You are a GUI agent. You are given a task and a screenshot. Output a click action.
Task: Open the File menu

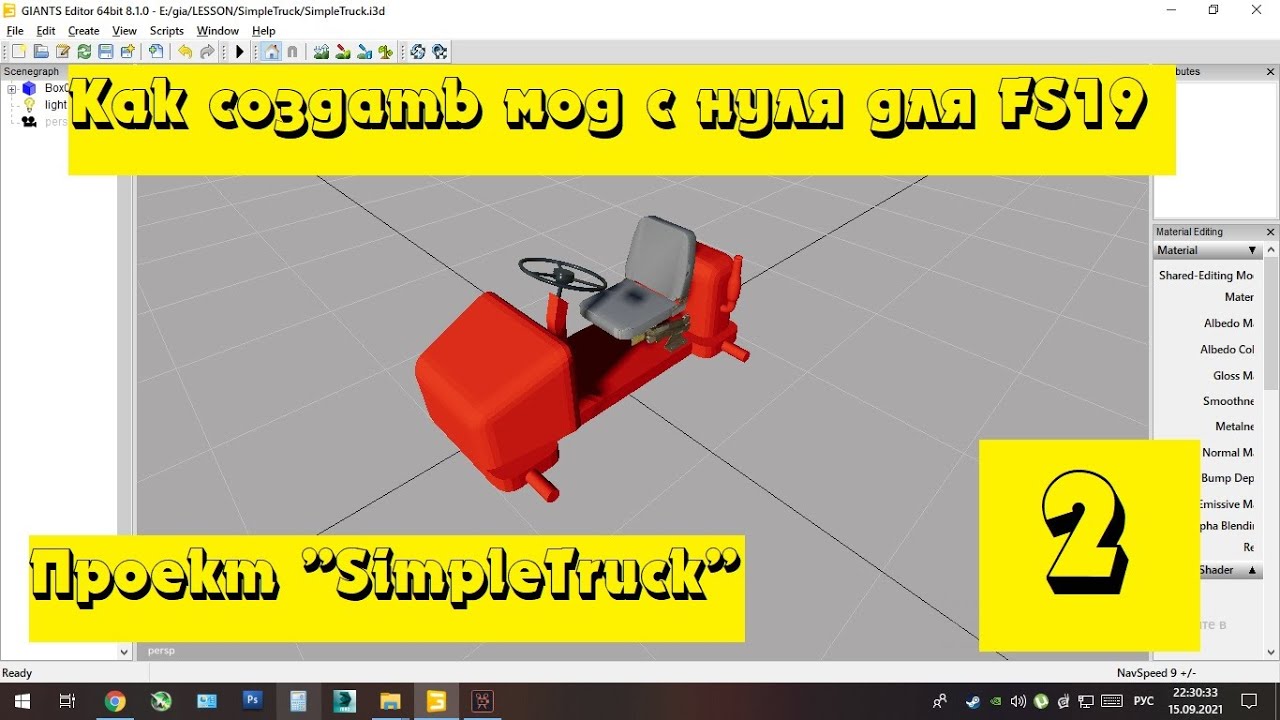(x=15, y=31)
